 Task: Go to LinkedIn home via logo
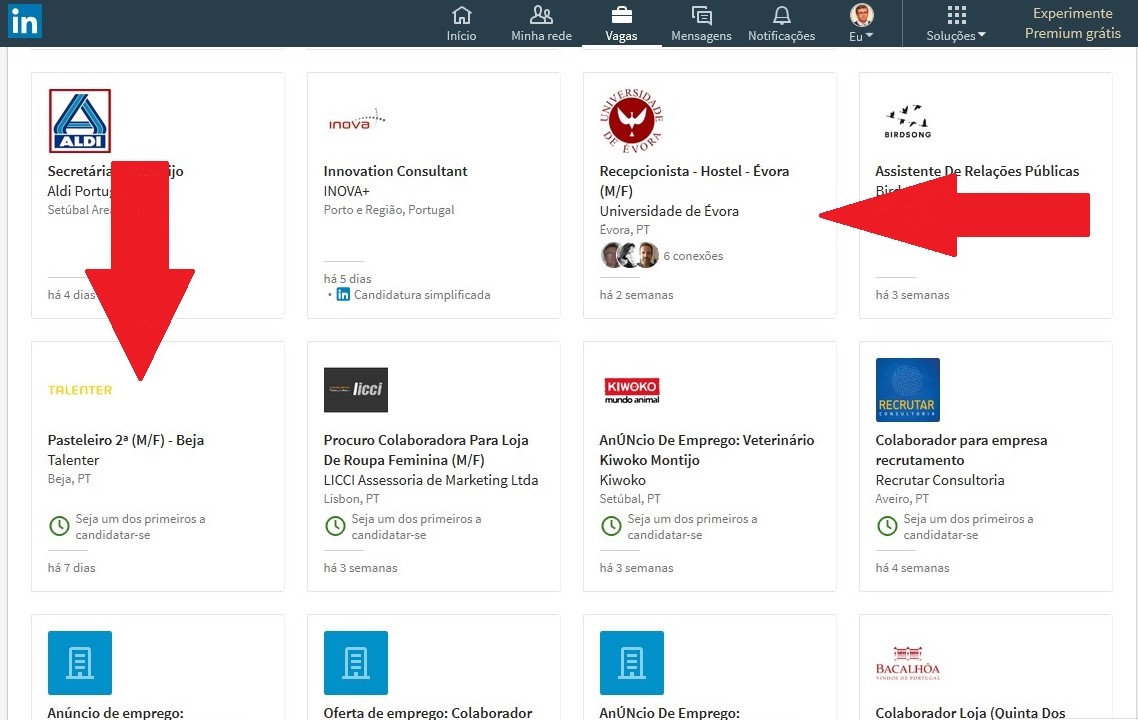[x=25, y=21]
